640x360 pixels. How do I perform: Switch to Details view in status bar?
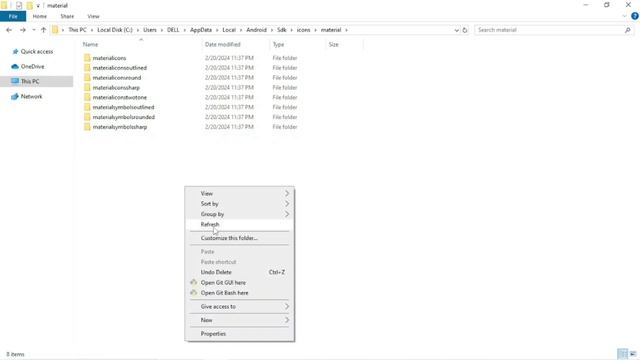click(622, 354)
